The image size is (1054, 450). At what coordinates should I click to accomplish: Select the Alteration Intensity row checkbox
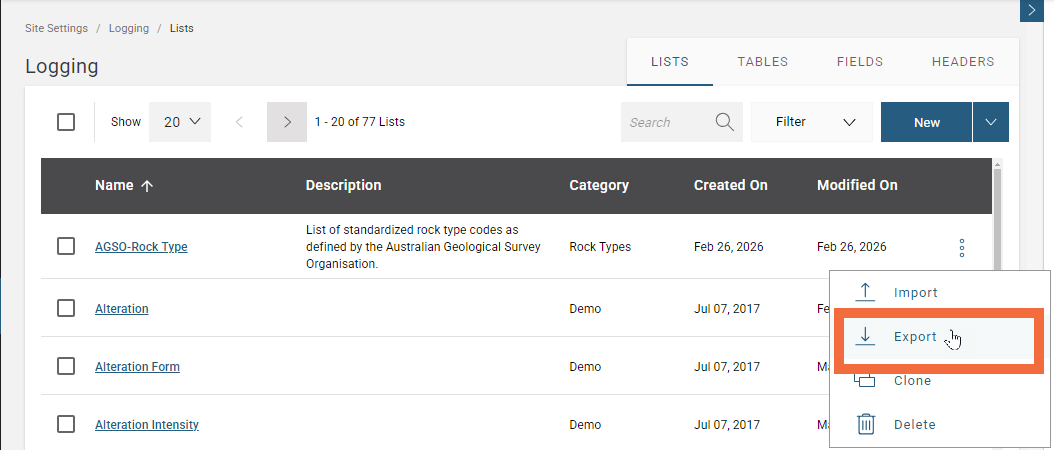66,425
